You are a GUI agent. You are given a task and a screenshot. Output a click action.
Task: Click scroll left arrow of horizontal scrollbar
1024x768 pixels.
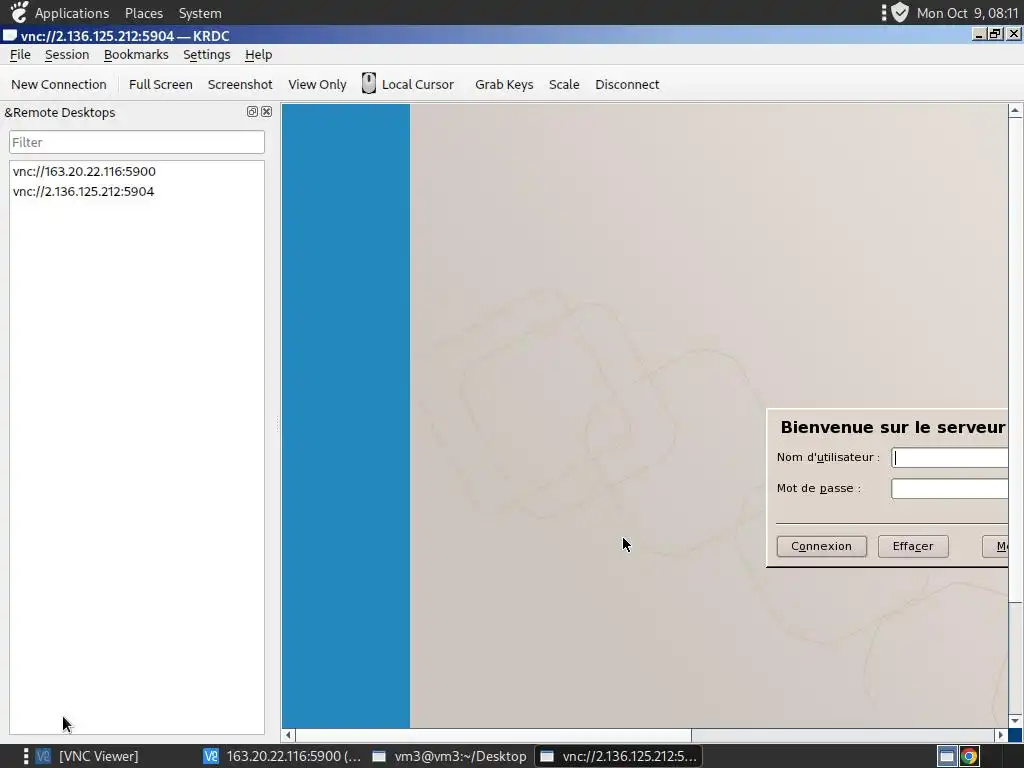coord(288,735)
